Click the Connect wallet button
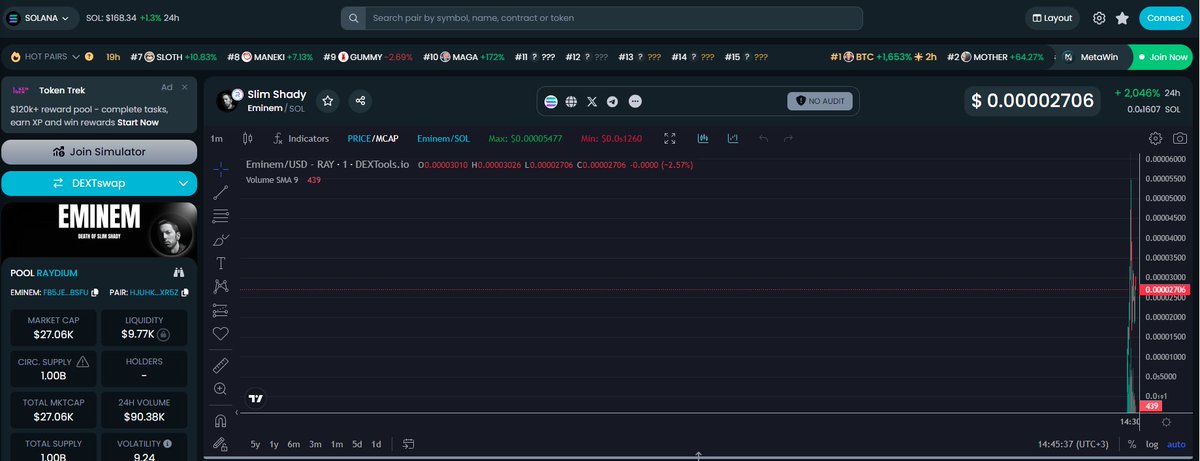This screenshot has height=461, width=1200. (1165, 18)
